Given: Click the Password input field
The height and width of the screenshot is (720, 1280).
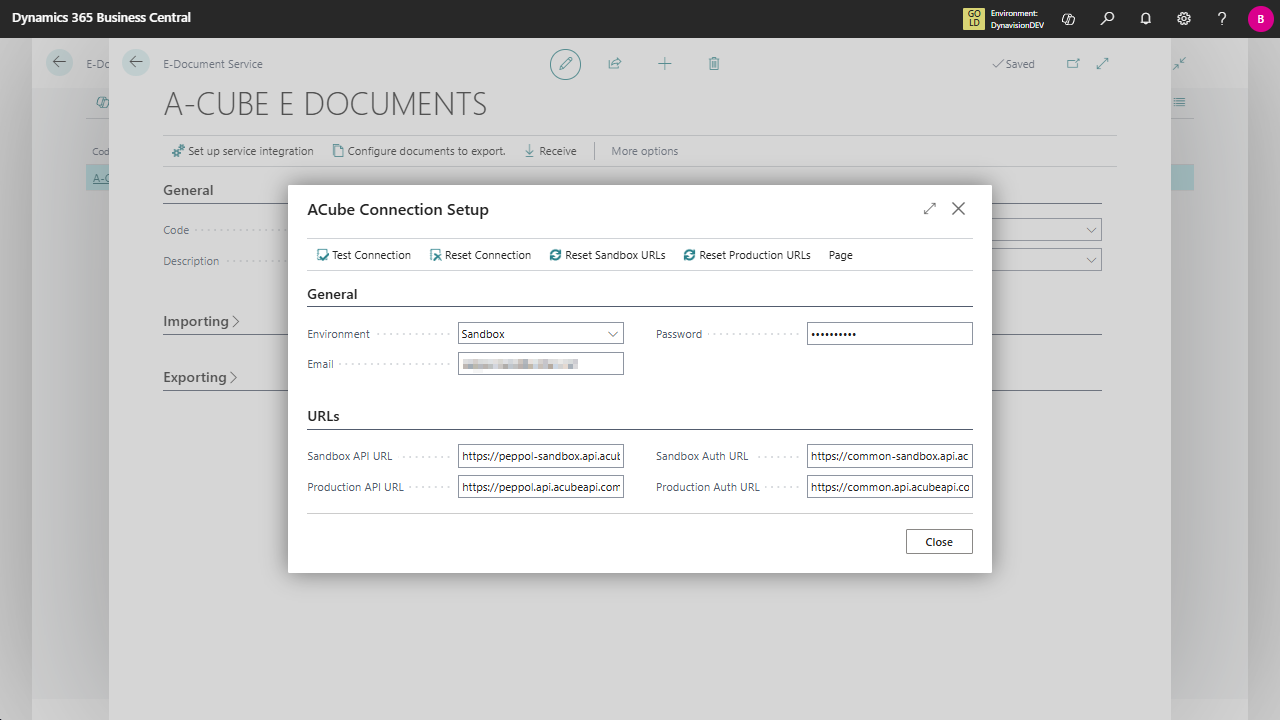Looking at the screenshot, I should click(890, 334).
